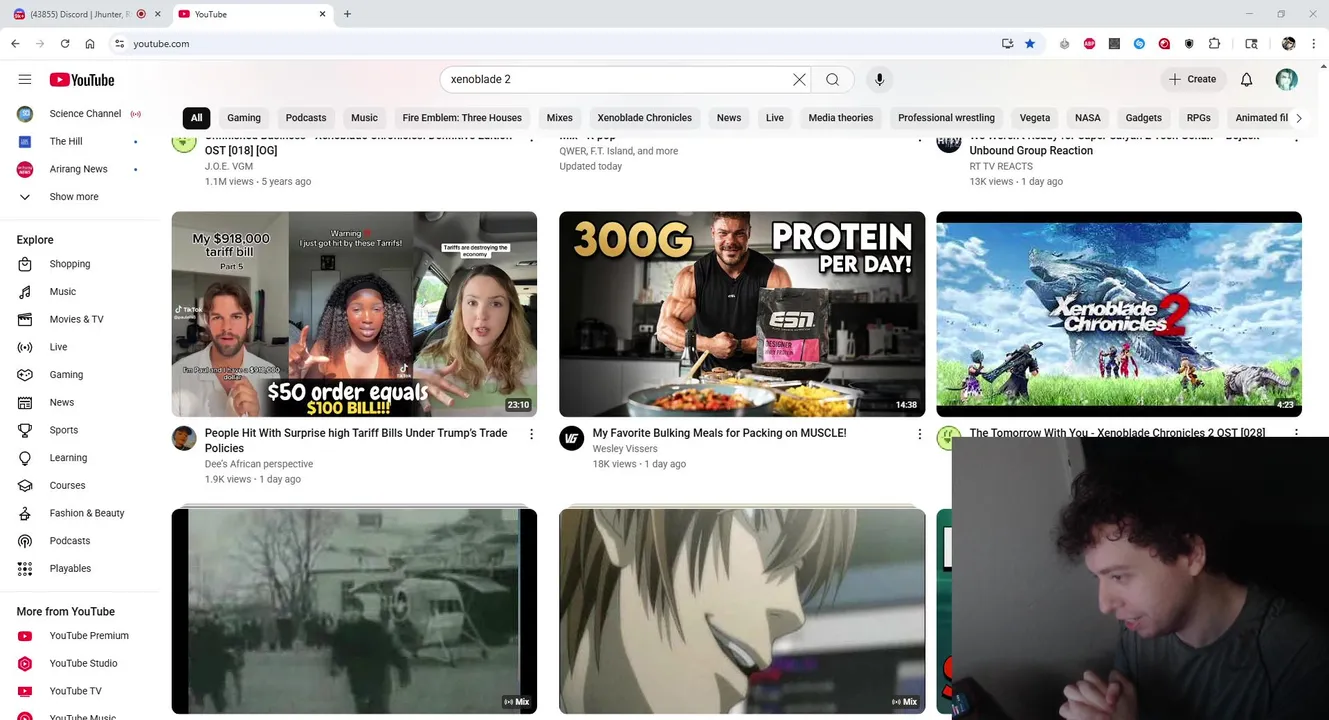Screen dimensions: 1329x720
Task: Reload the page
Action: click(x=65, y=44)
